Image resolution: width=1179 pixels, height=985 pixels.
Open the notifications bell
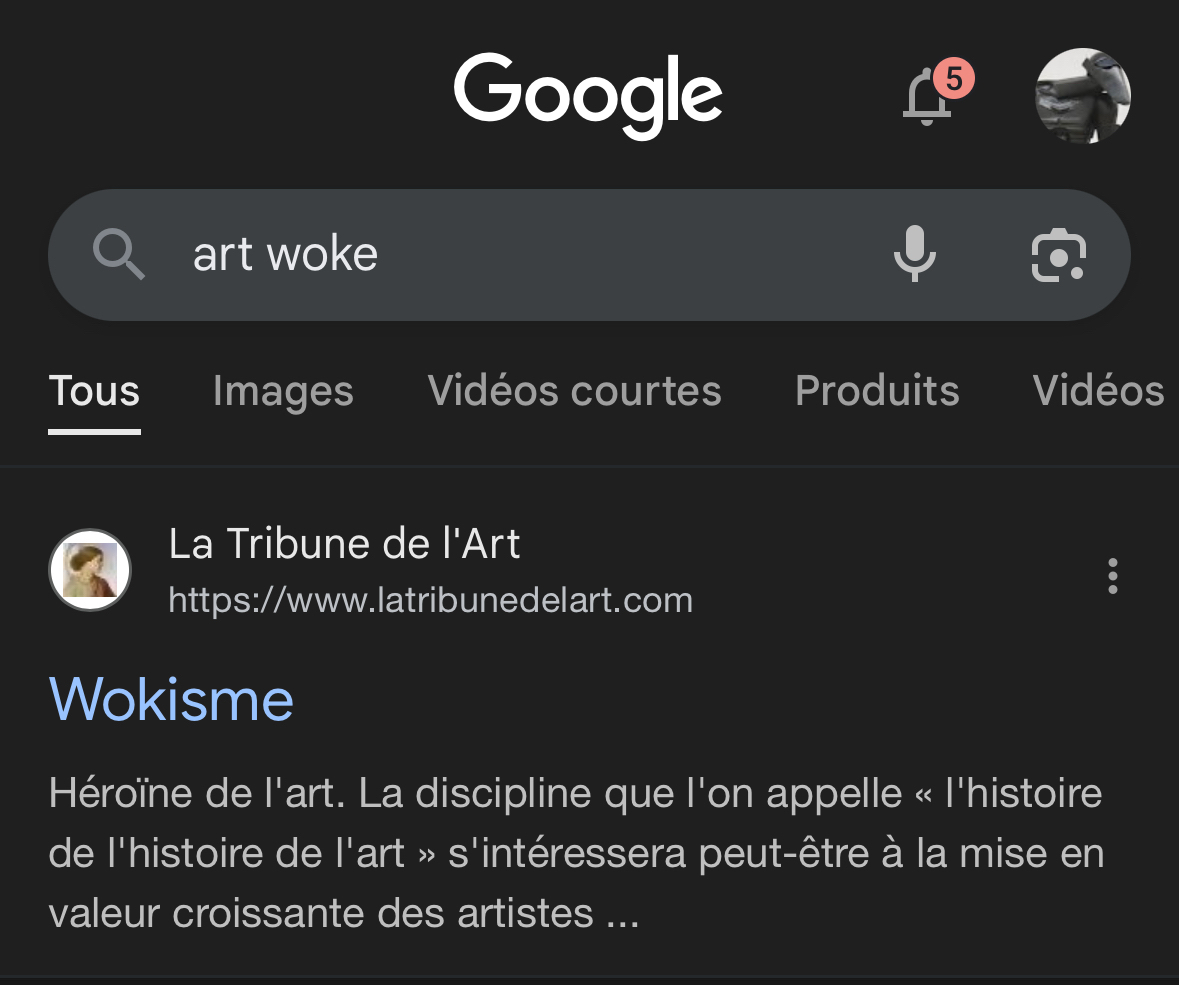926,100
